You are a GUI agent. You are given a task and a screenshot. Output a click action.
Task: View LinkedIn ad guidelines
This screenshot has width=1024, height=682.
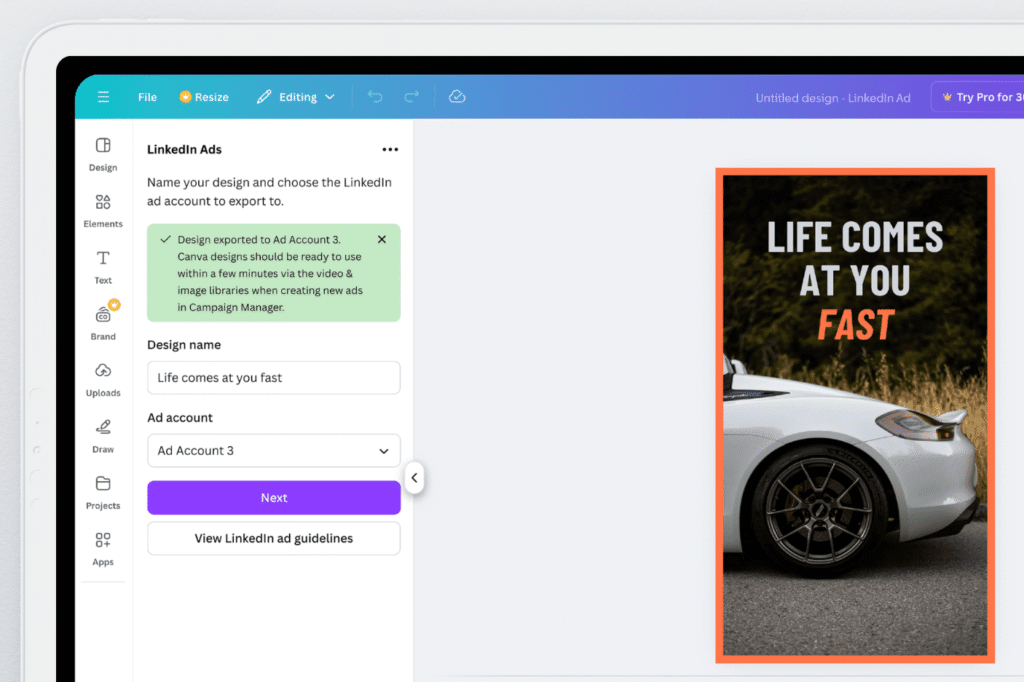[x=273, y=538]
